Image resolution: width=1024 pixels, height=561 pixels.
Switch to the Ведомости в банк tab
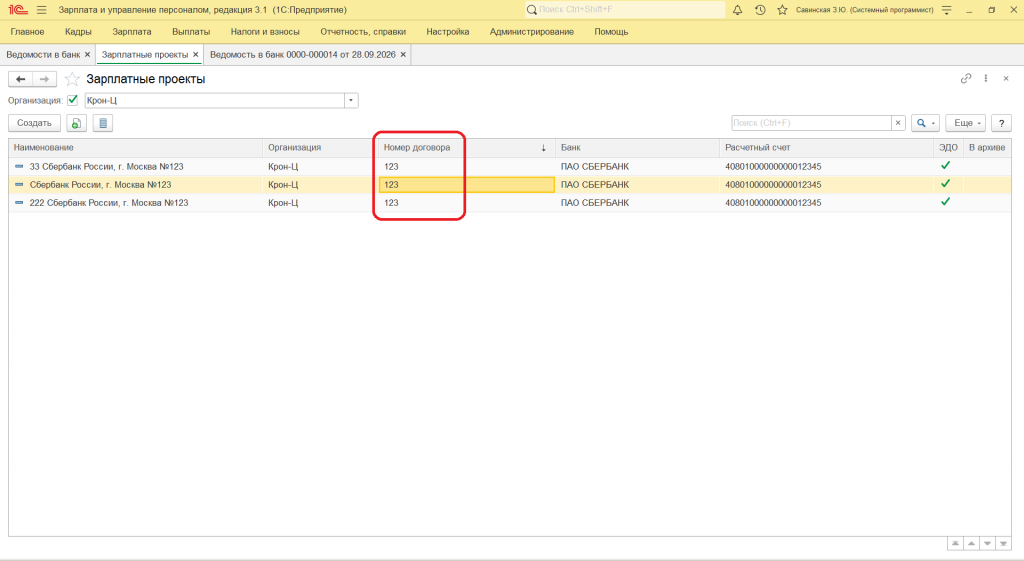click(x=43, y=55)
